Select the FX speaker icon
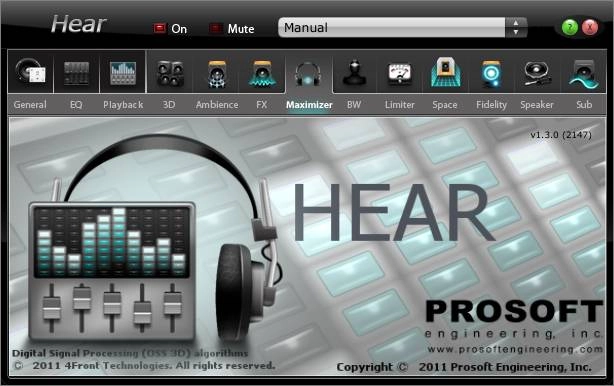The image size is (614, 386). [262, 73]
